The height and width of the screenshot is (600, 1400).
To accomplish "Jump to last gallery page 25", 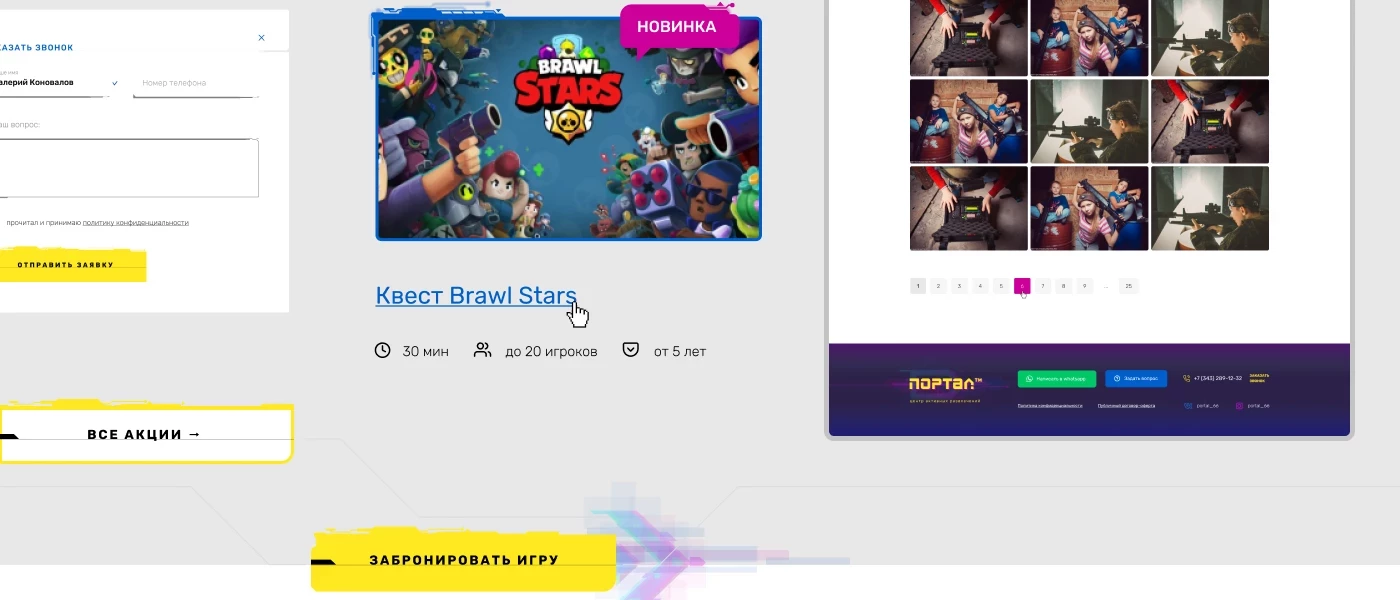I will (x=1128, y=286).
